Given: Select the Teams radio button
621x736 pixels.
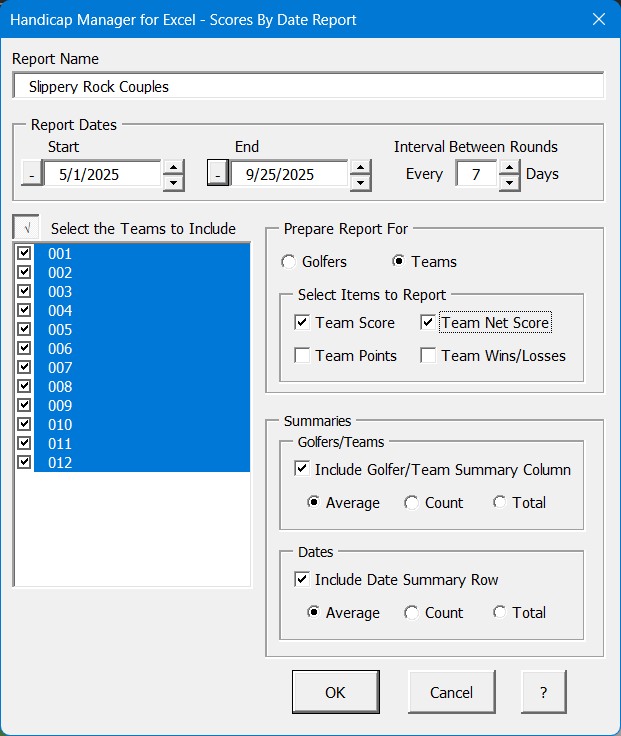Looking at the screenshot, I should point(399,261).
